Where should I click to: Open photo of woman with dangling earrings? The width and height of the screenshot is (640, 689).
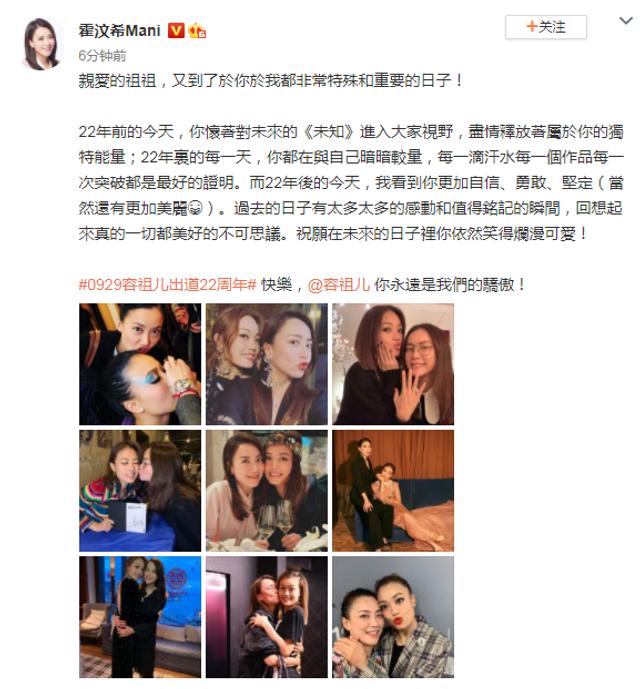pyautogui.click(x=266, y=364)
